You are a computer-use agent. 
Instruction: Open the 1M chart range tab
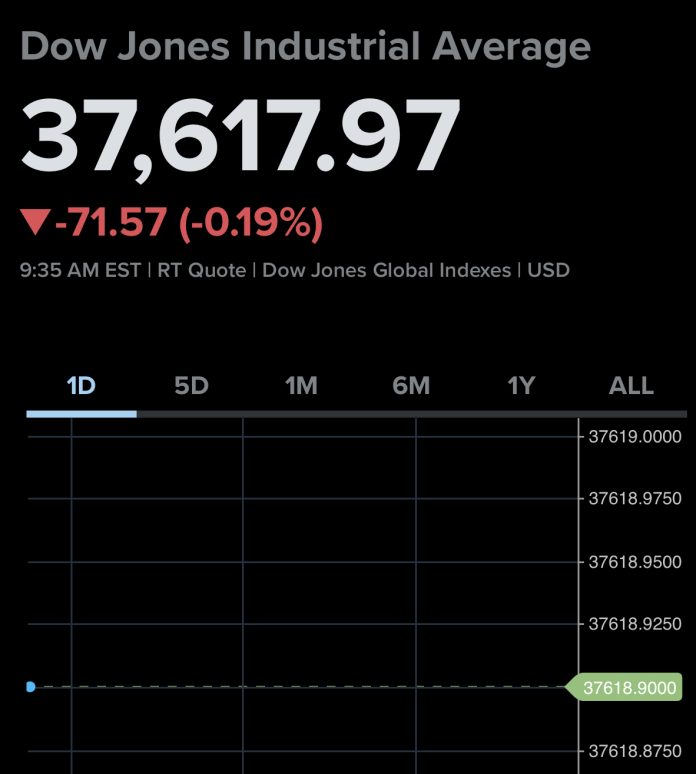[301, 386]
